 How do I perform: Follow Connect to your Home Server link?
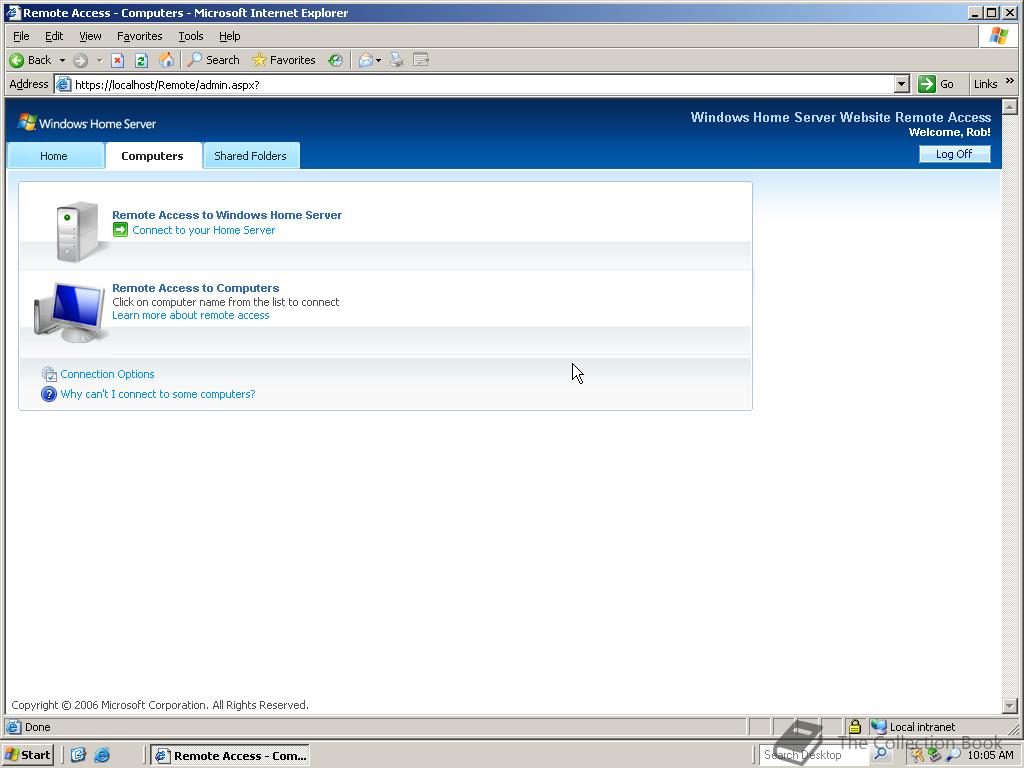[204, 230]
